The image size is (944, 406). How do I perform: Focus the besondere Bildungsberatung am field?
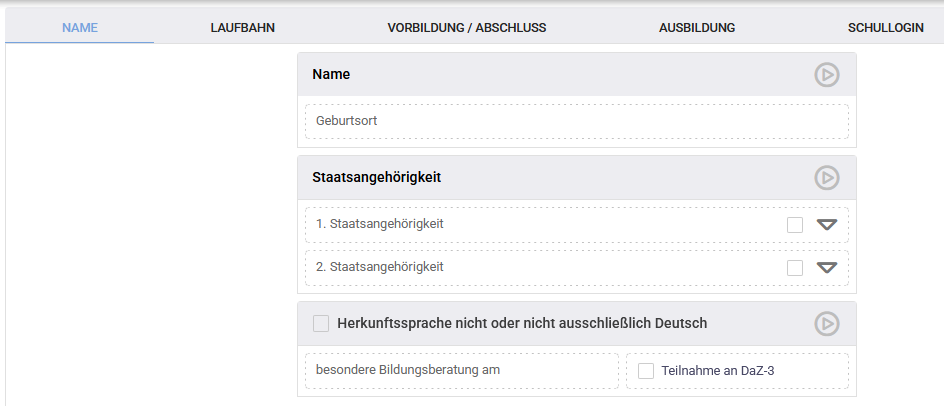pyautogui.click(x=462, y=371)
